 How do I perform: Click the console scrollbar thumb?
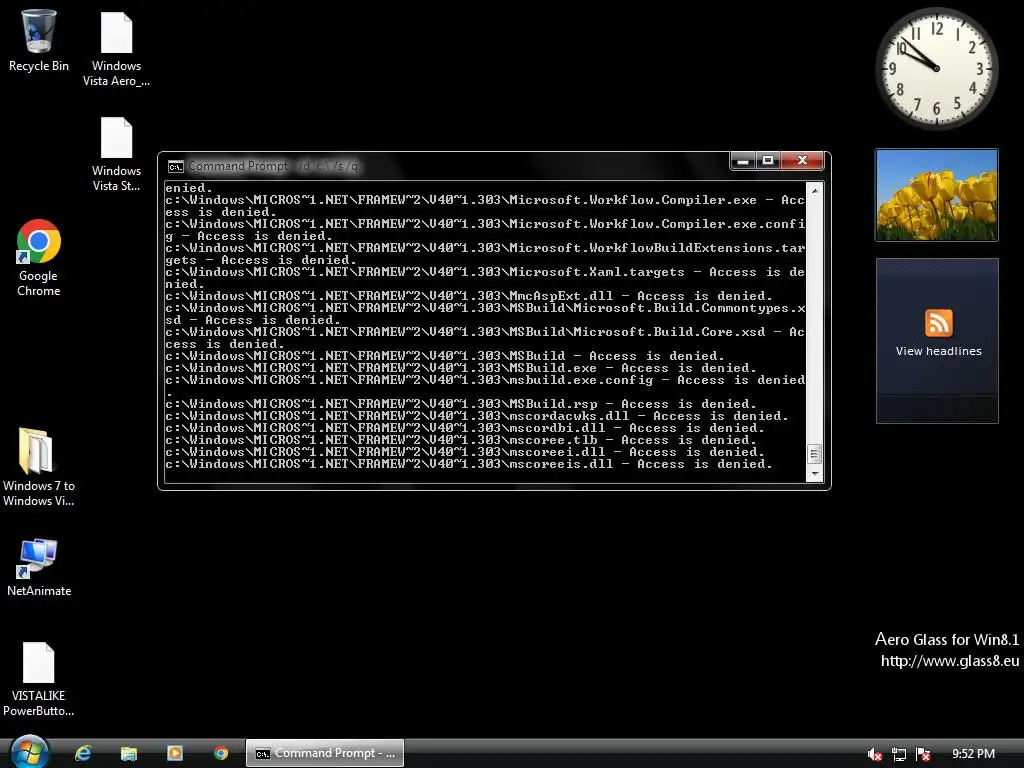(814, 453)
